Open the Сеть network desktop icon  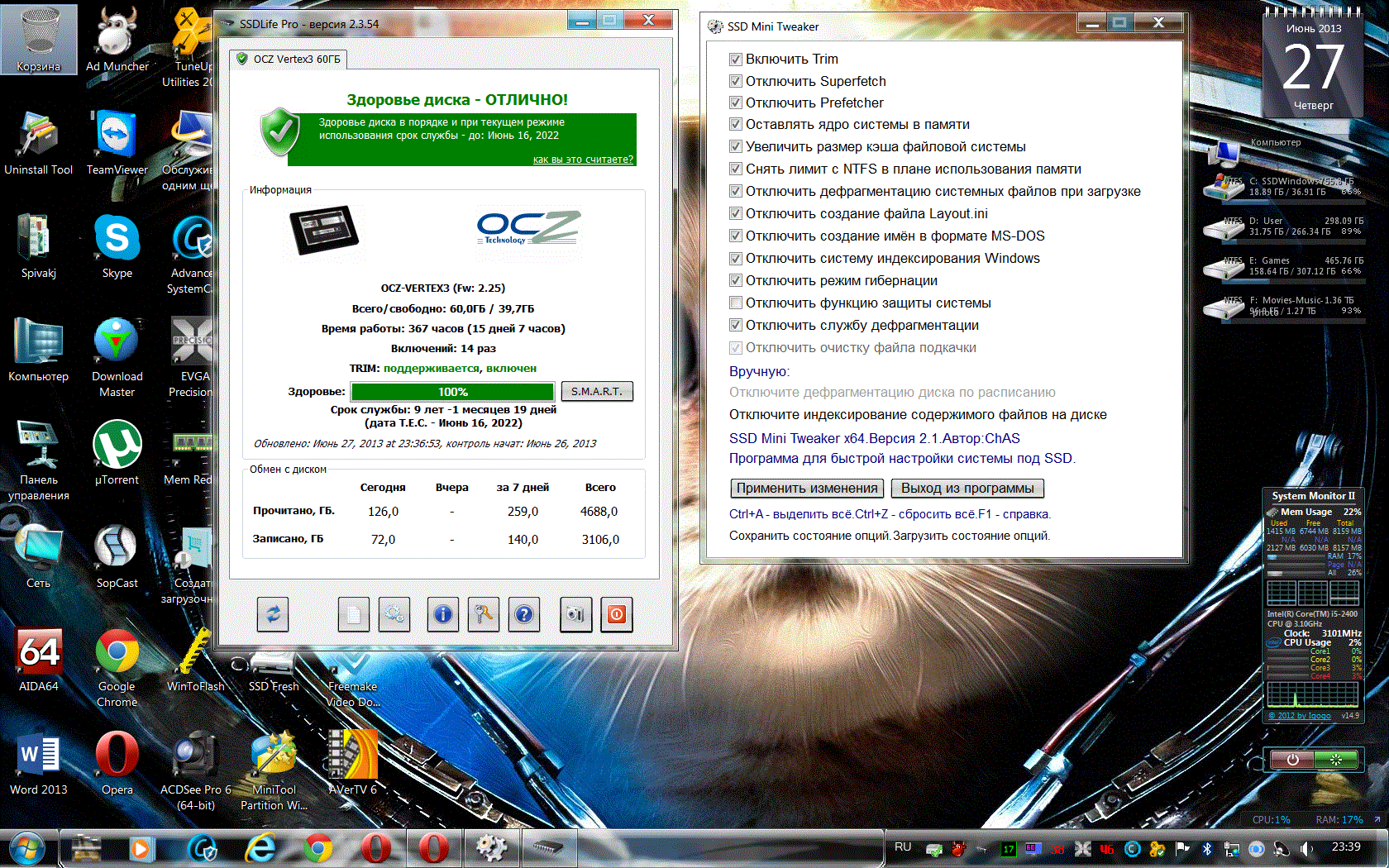pos(39,556)
